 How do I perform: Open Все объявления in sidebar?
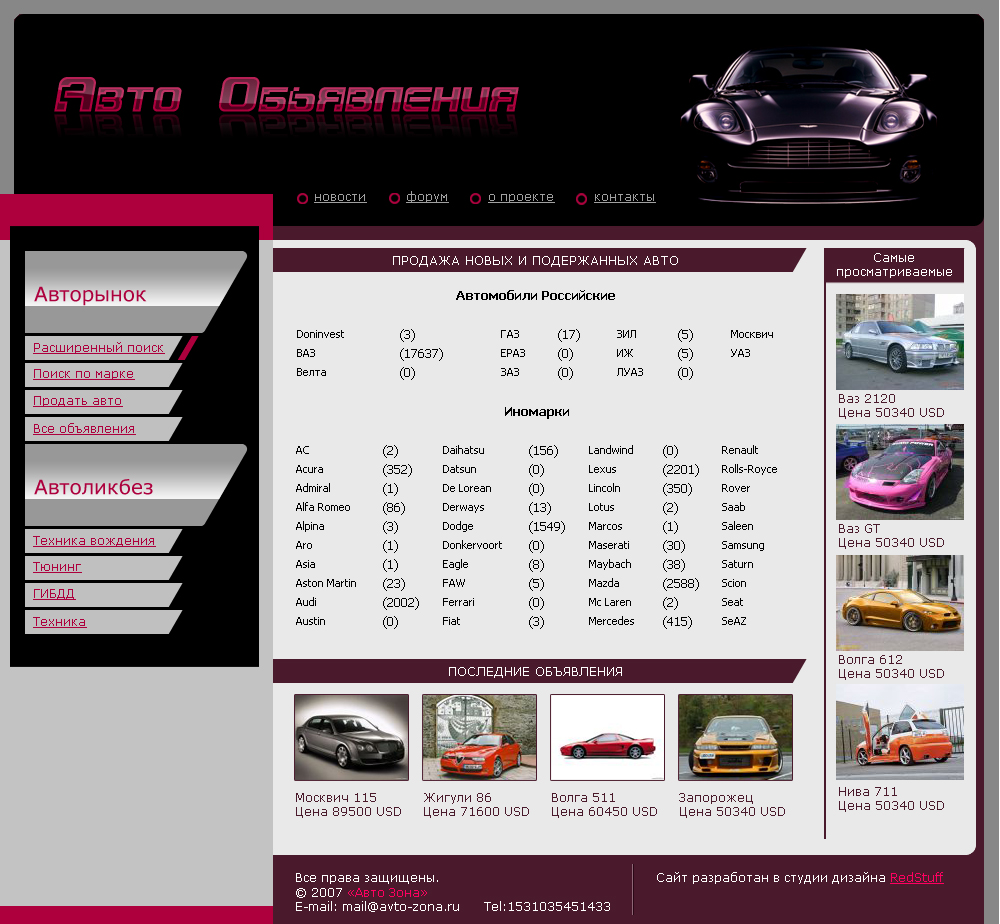tap(84, 429)
